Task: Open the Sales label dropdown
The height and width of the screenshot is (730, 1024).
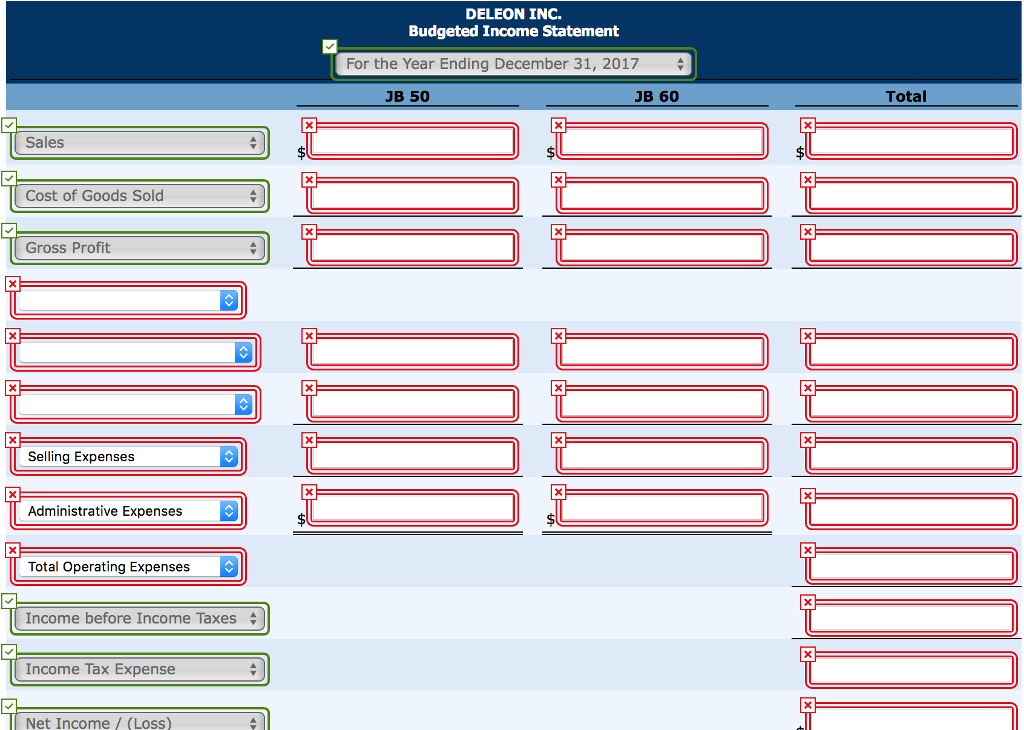Action: 140,142
